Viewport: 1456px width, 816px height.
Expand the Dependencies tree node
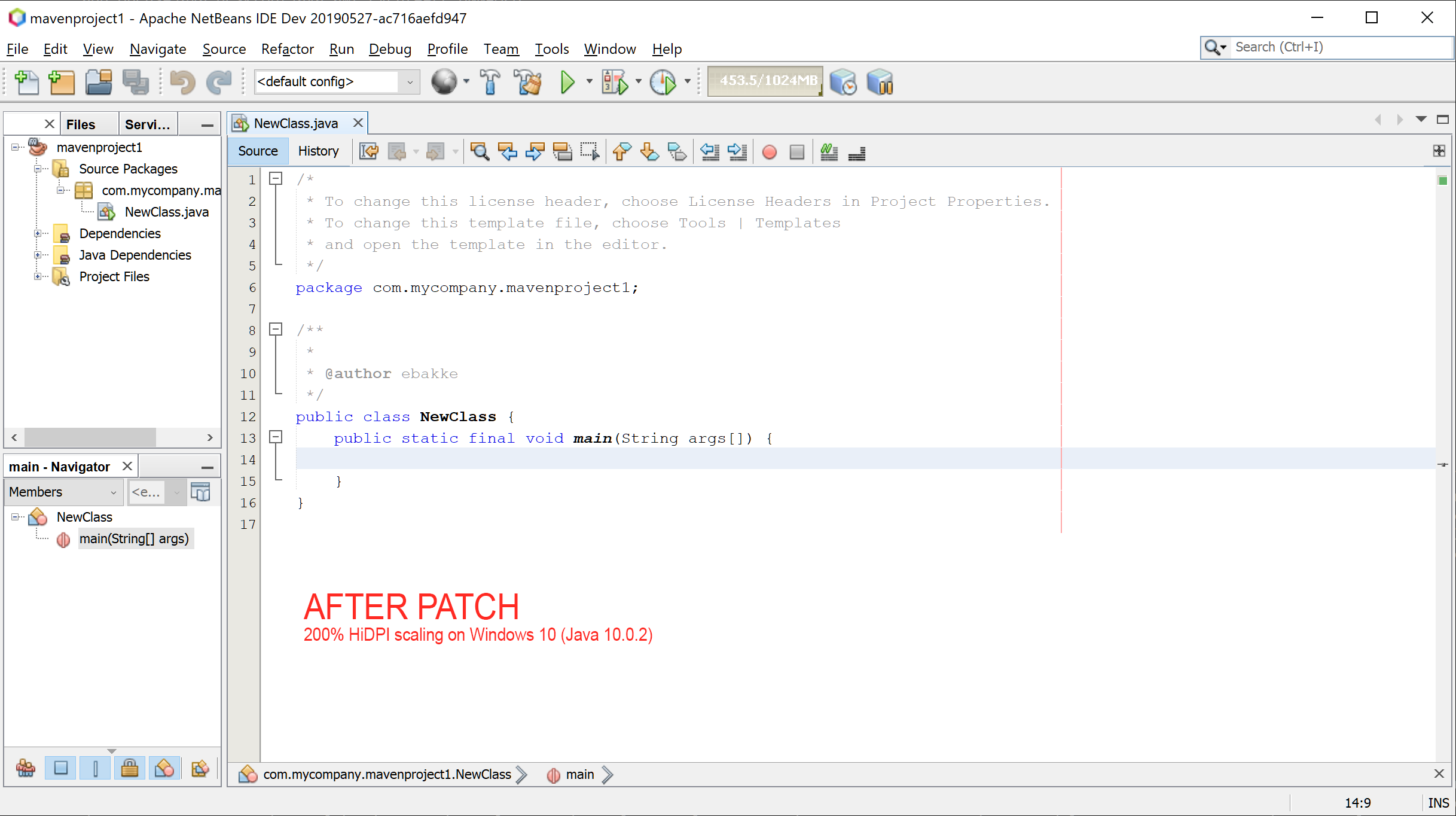tap(38, 233)
